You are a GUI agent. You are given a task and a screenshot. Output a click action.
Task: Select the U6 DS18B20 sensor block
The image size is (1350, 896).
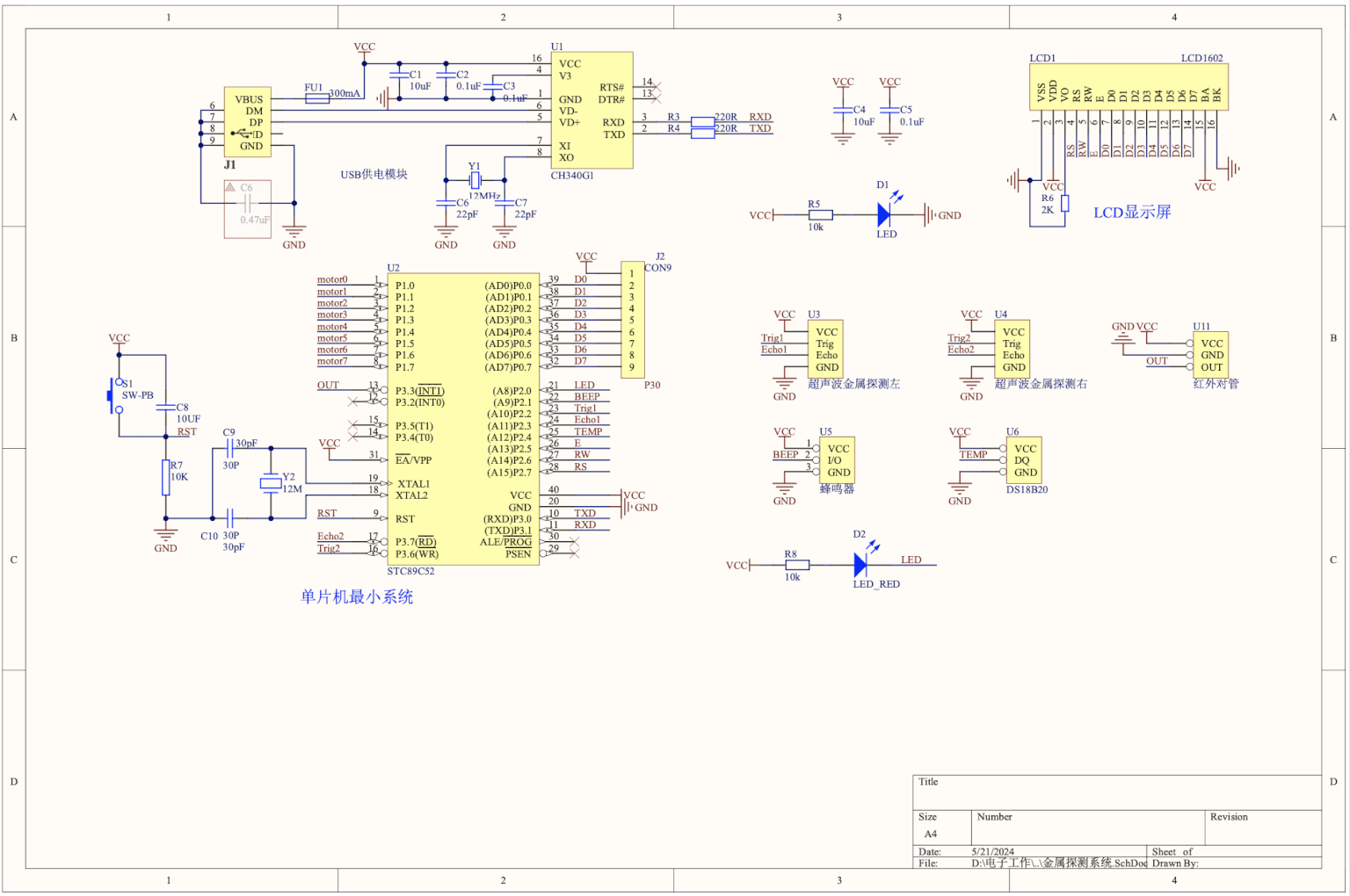[x=1024, y=460]
